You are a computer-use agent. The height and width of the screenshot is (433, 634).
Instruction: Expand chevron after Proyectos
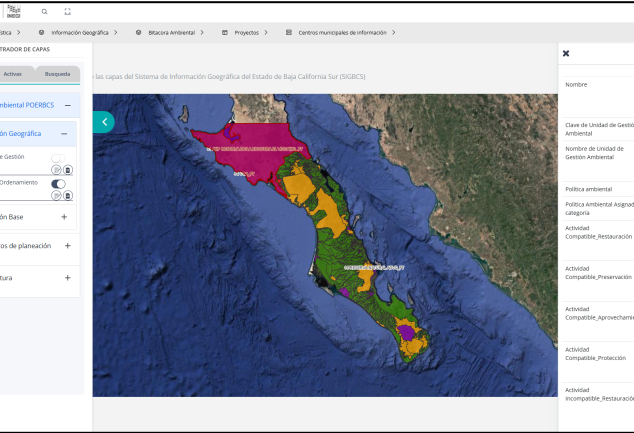[x=266, y=32]
